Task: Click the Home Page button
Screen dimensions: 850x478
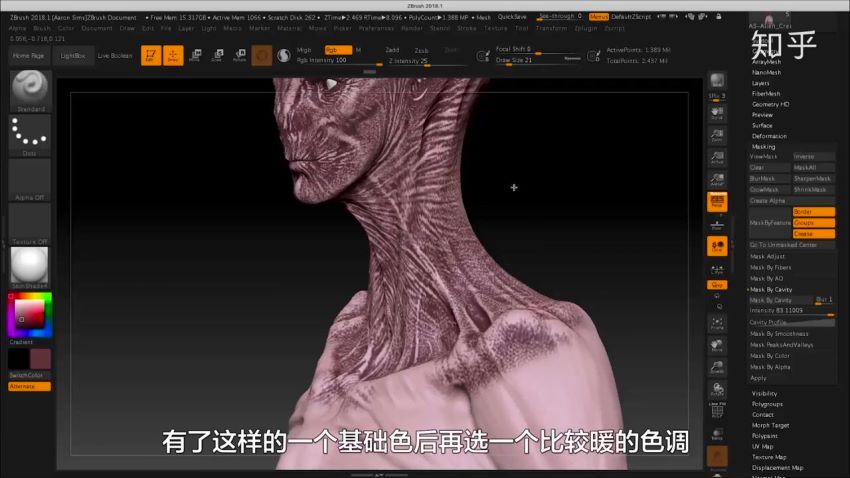Action: tap(29, 56)
